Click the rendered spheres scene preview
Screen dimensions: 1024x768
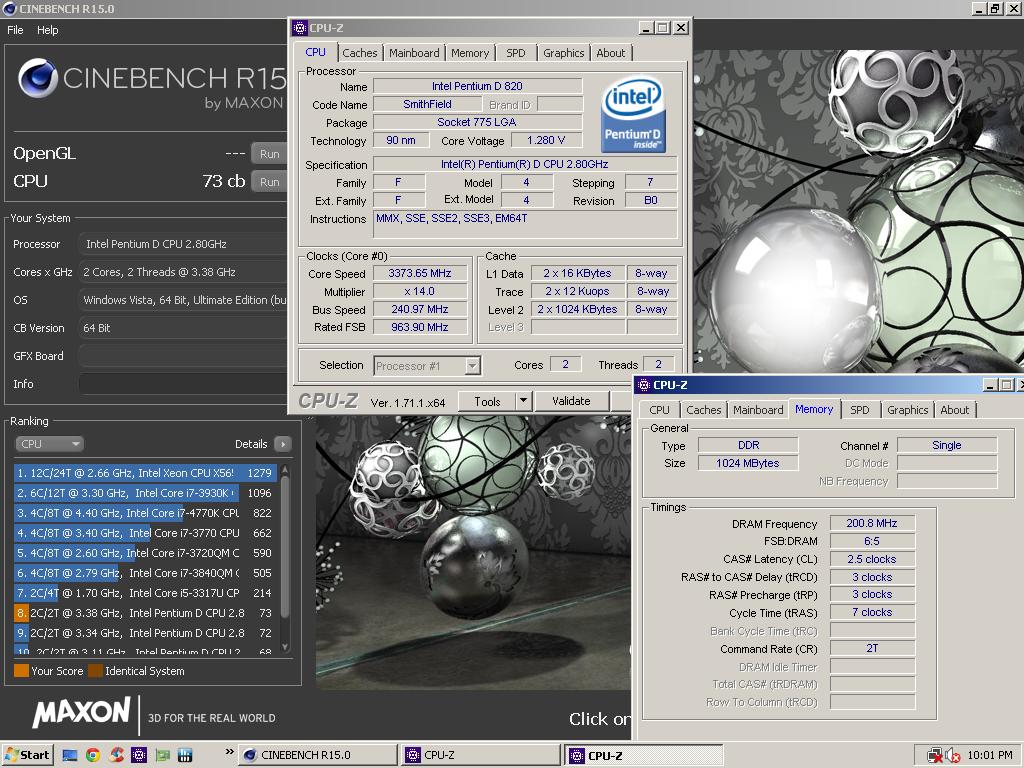tap(473, 554)
